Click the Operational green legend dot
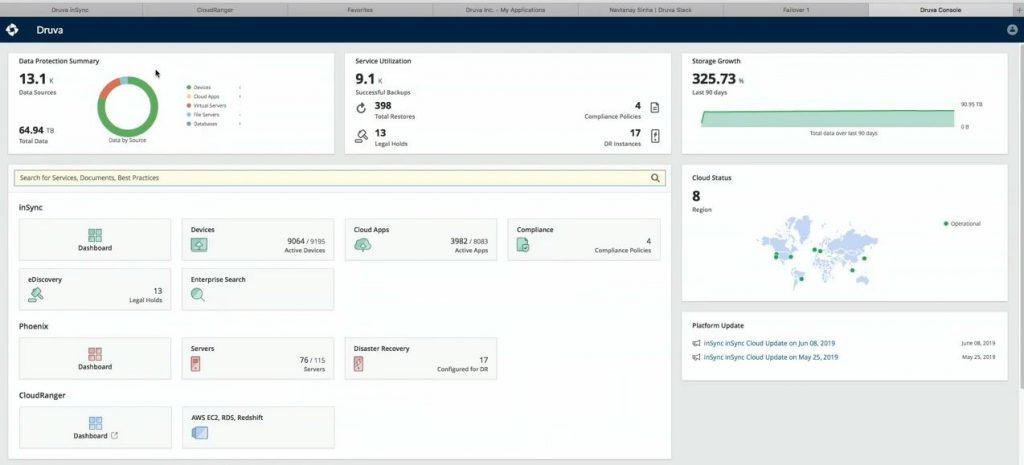Screen dimensions: 1024x465 946,224
